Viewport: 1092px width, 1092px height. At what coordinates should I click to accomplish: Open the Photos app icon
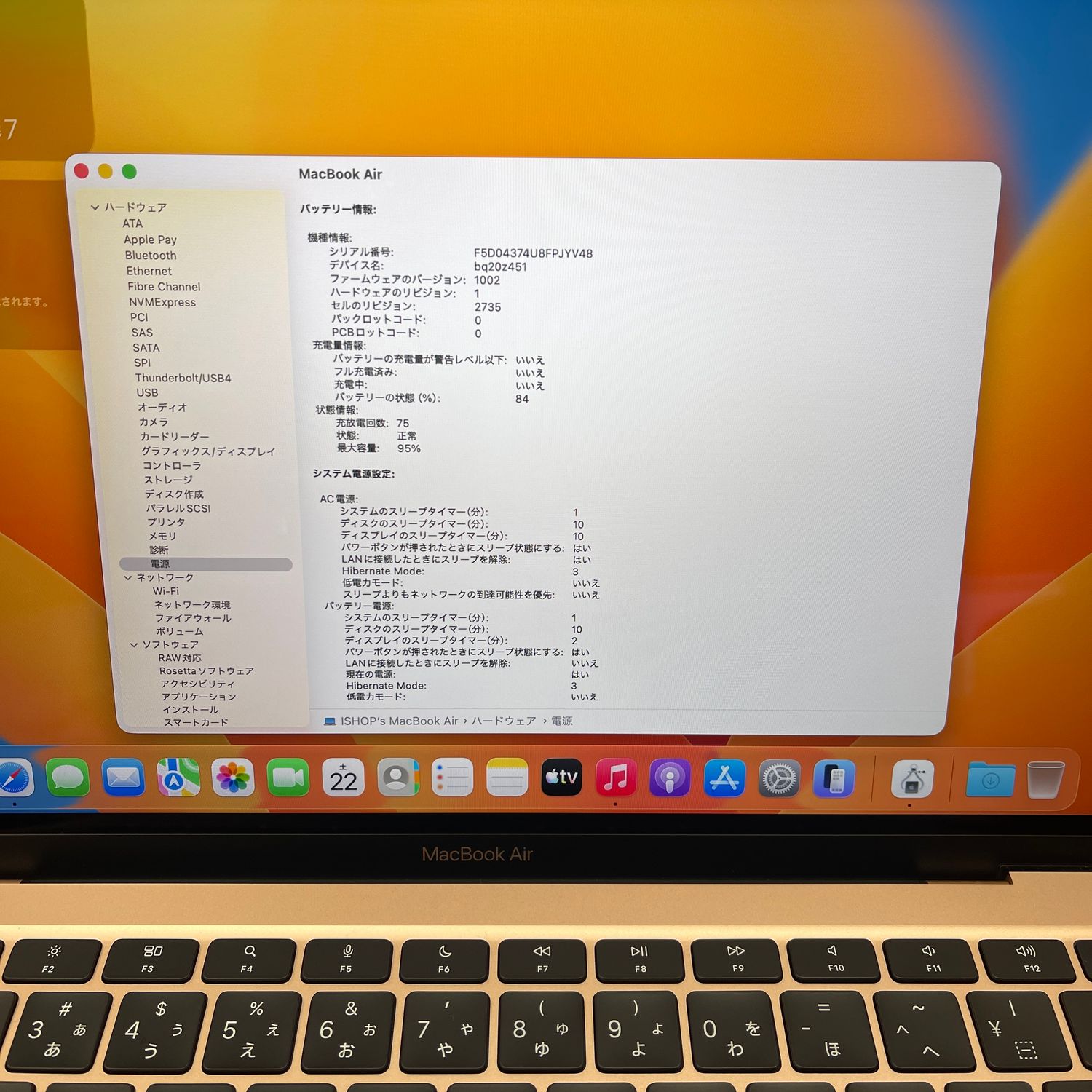click(233, 778)
